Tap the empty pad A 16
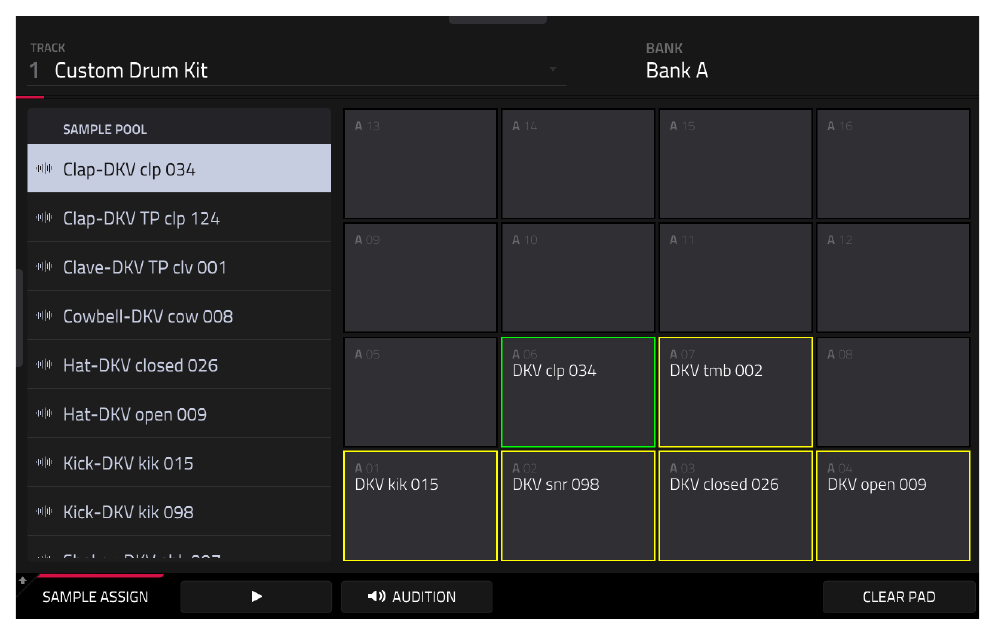This screenshot has height=636, width=996. tap(893, 164)
